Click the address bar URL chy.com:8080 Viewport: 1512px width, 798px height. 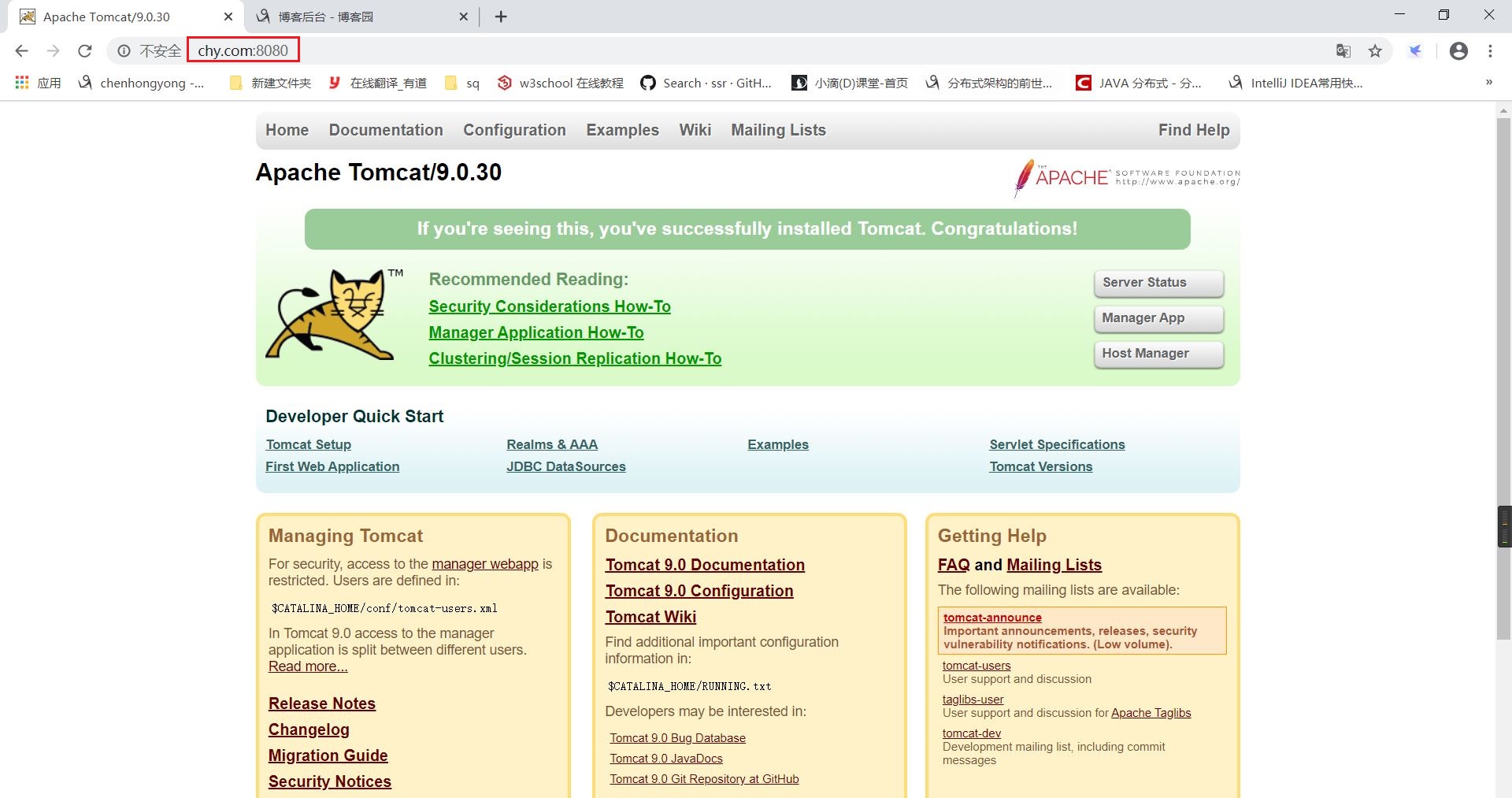243,51
